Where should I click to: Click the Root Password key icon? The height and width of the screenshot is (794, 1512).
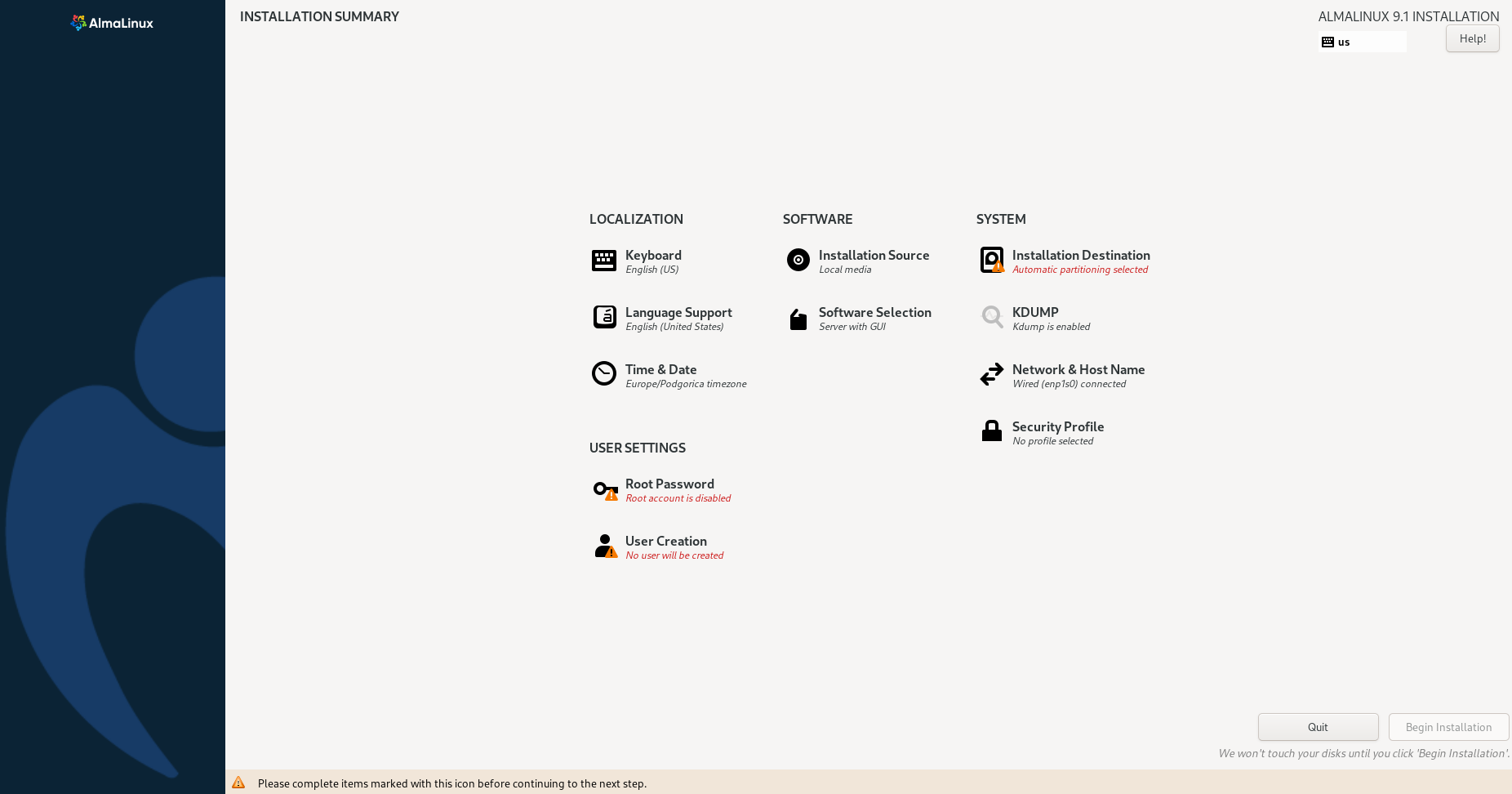pos(603,487)
